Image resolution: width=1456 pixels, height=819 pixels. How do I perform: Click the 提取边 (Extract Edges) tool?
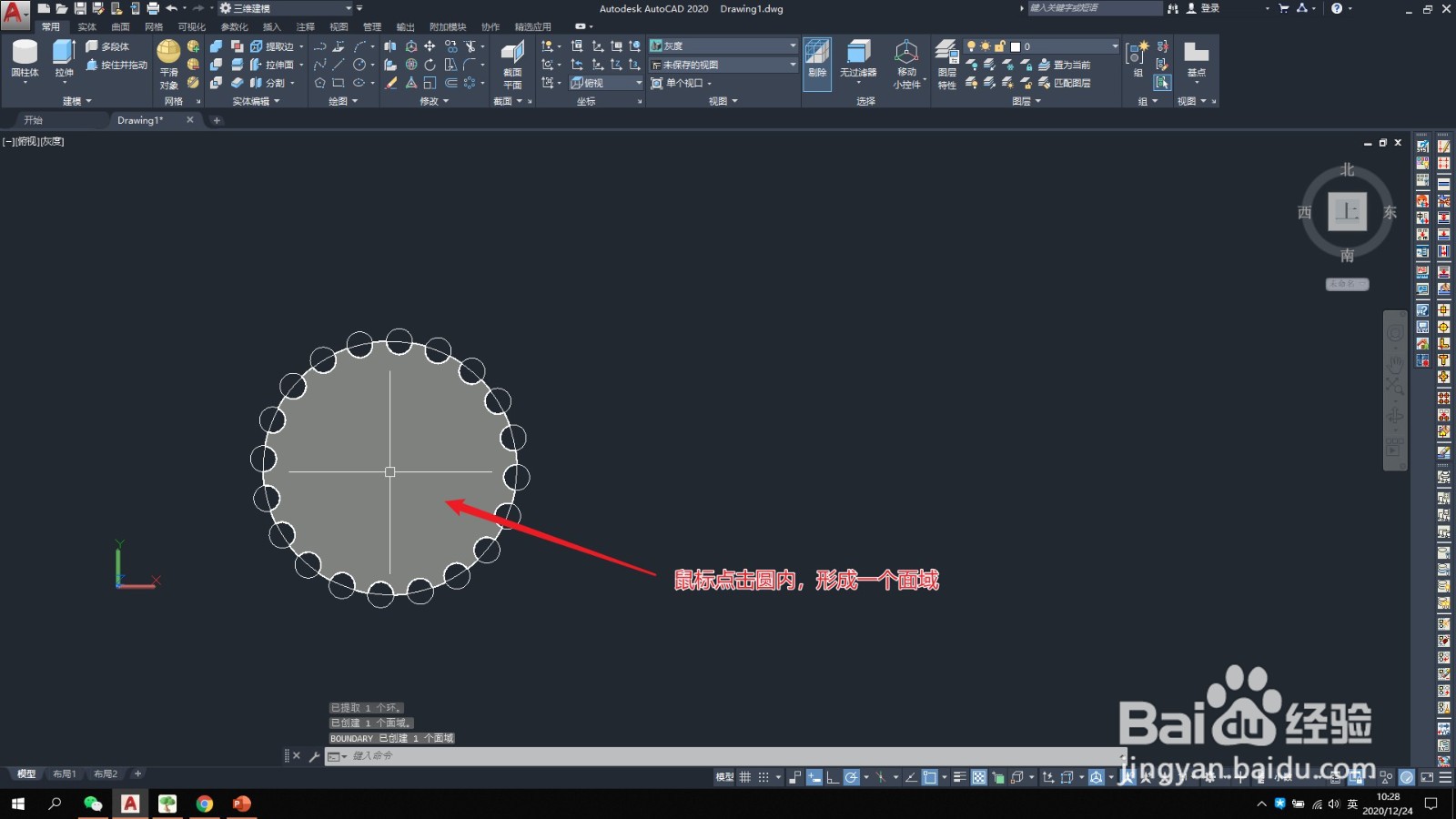pyautogui.click(x=278, y=46)
